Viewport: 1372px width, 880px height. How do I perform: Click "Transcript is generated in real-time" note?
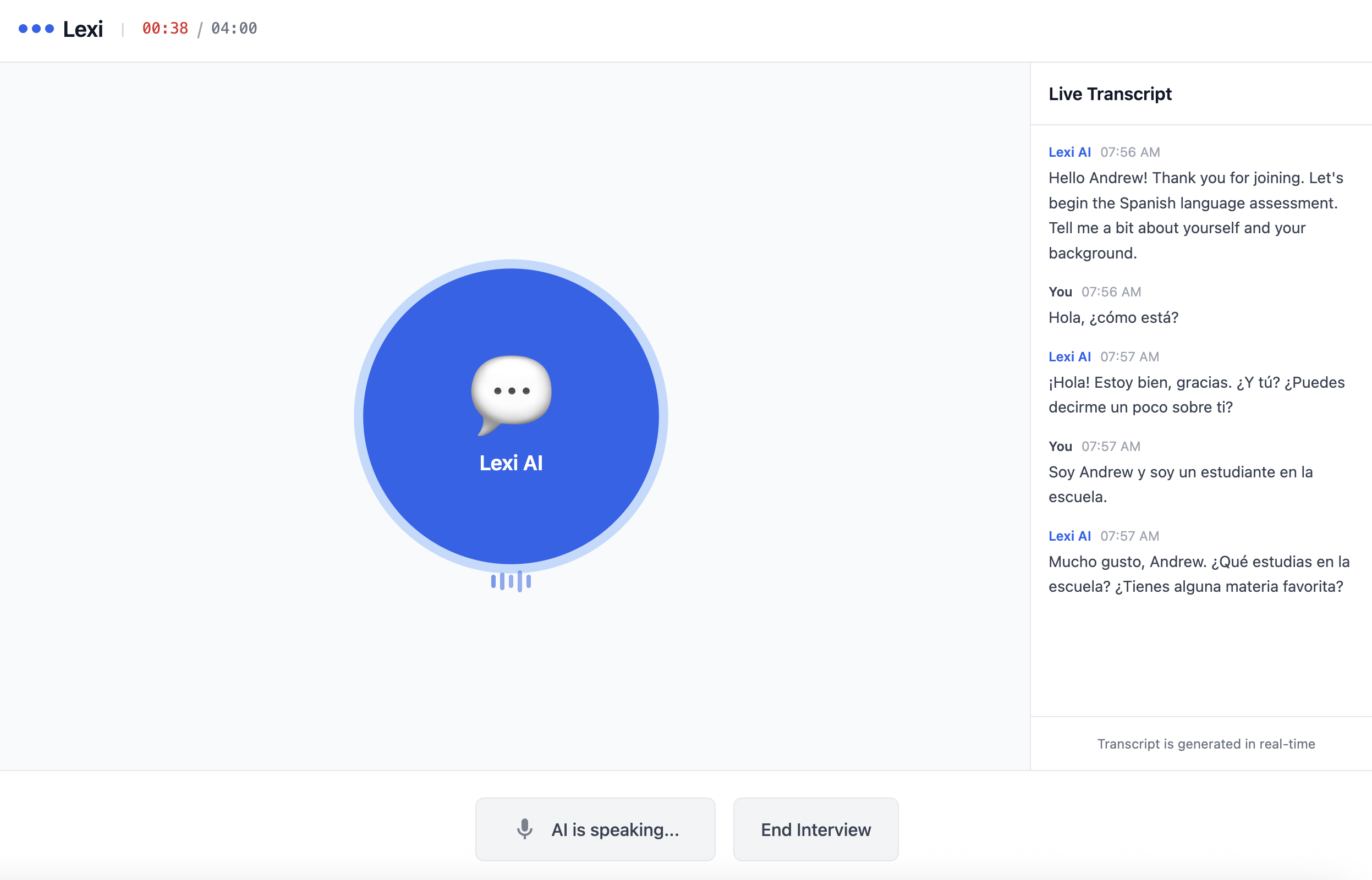tap(1206, 744)
